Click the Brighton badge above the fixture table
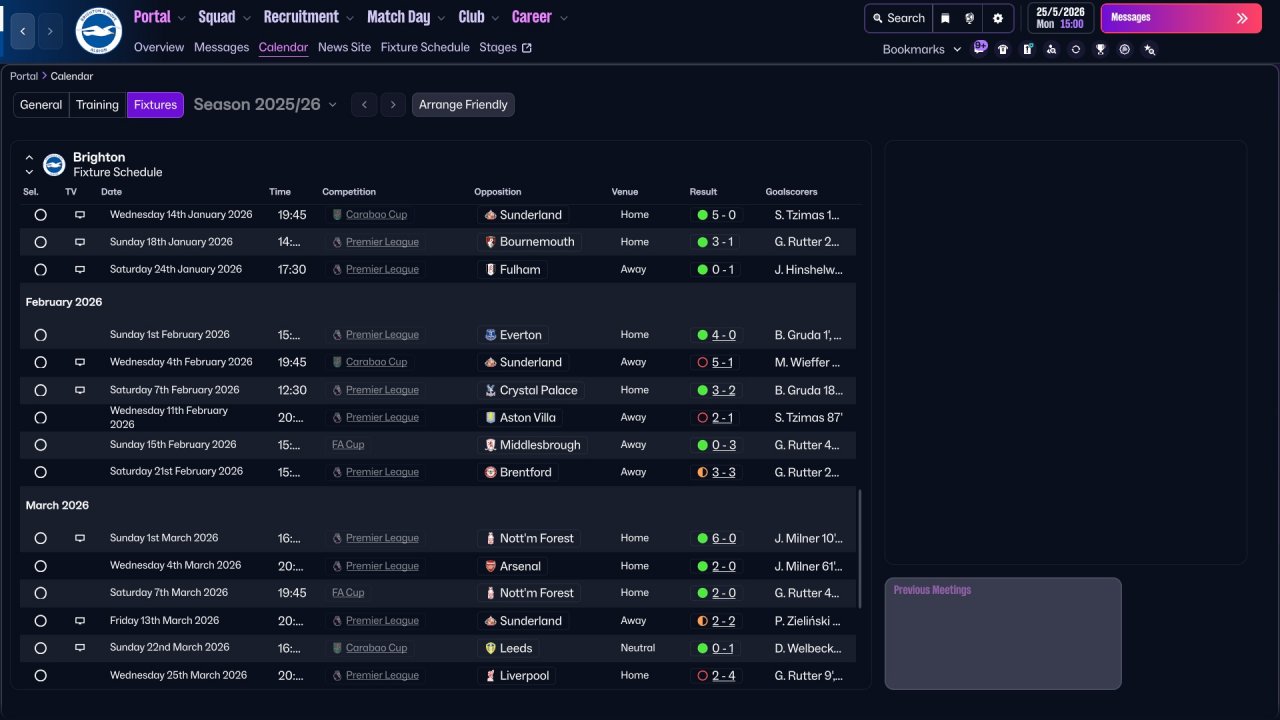The image size is (1280, 720). (54, 164)
